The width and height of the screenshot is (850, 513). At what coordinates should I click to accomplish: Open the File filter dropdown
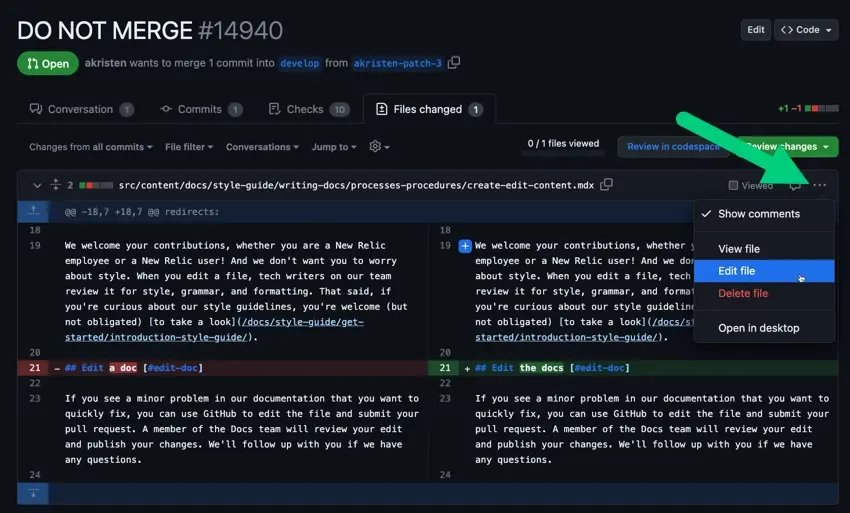pos(189,147)
